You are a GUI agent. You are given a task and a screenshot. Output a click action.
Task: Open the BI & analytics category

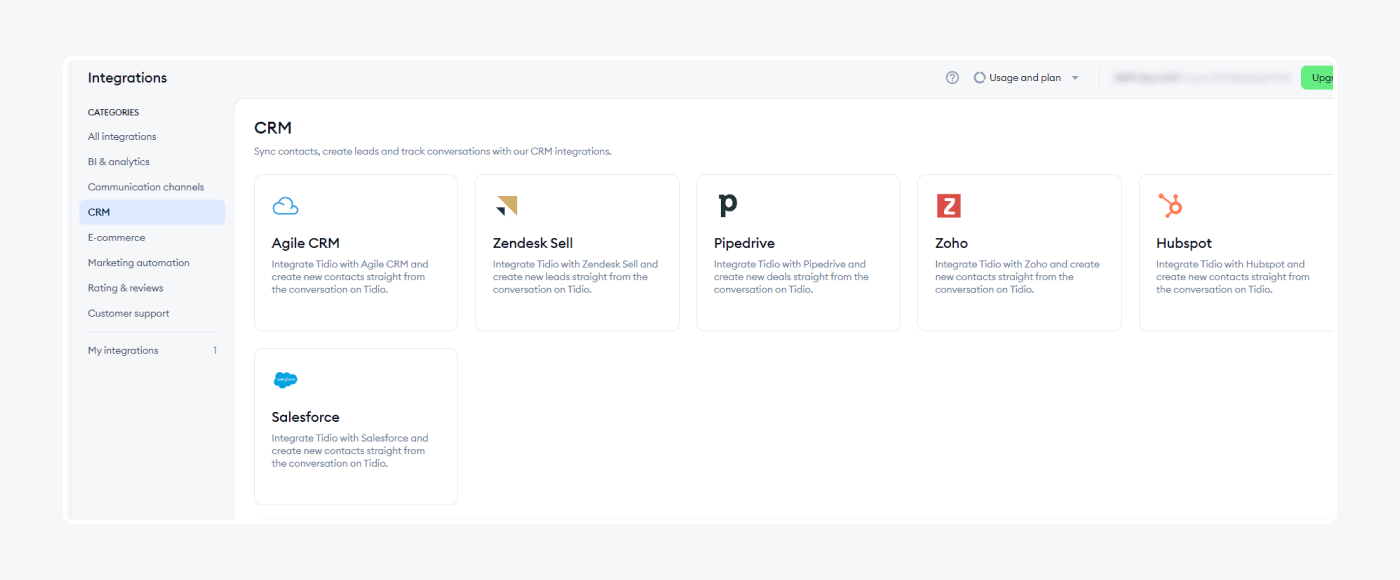pos(118,162)
